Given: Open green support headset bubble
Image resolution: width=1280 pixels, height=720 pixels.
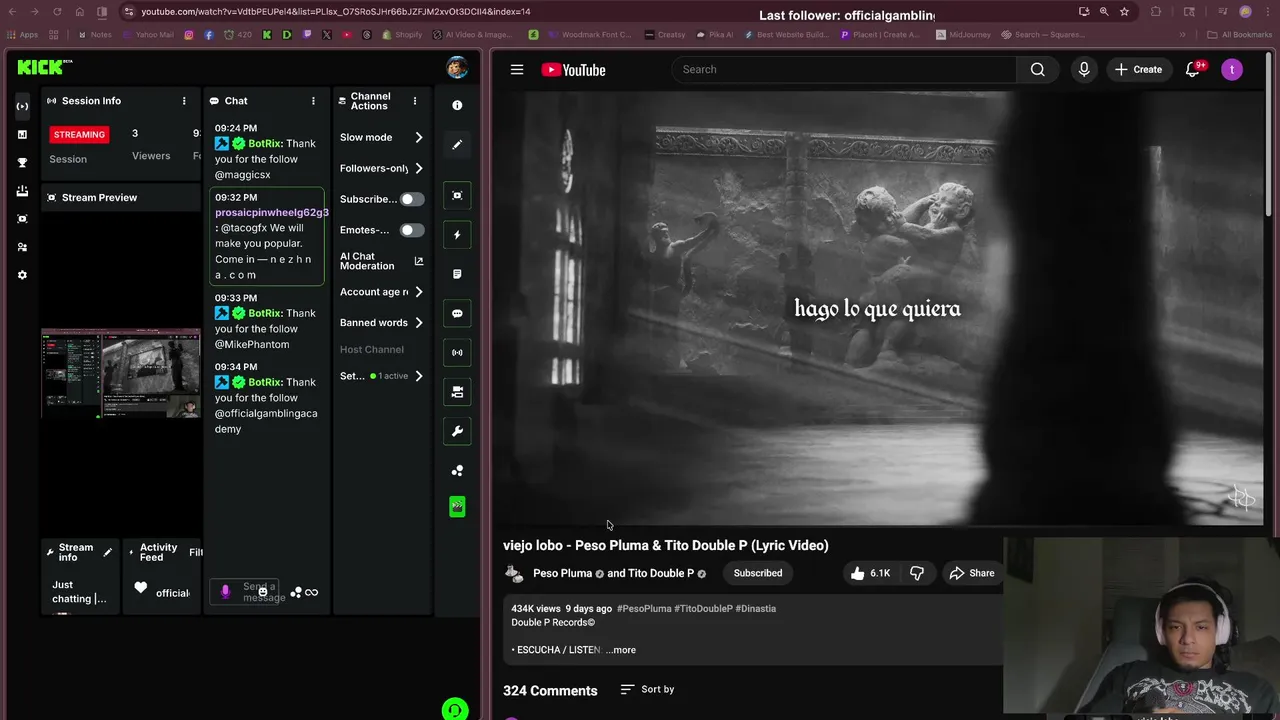Looking at the screenshot, I should [454, 710].
